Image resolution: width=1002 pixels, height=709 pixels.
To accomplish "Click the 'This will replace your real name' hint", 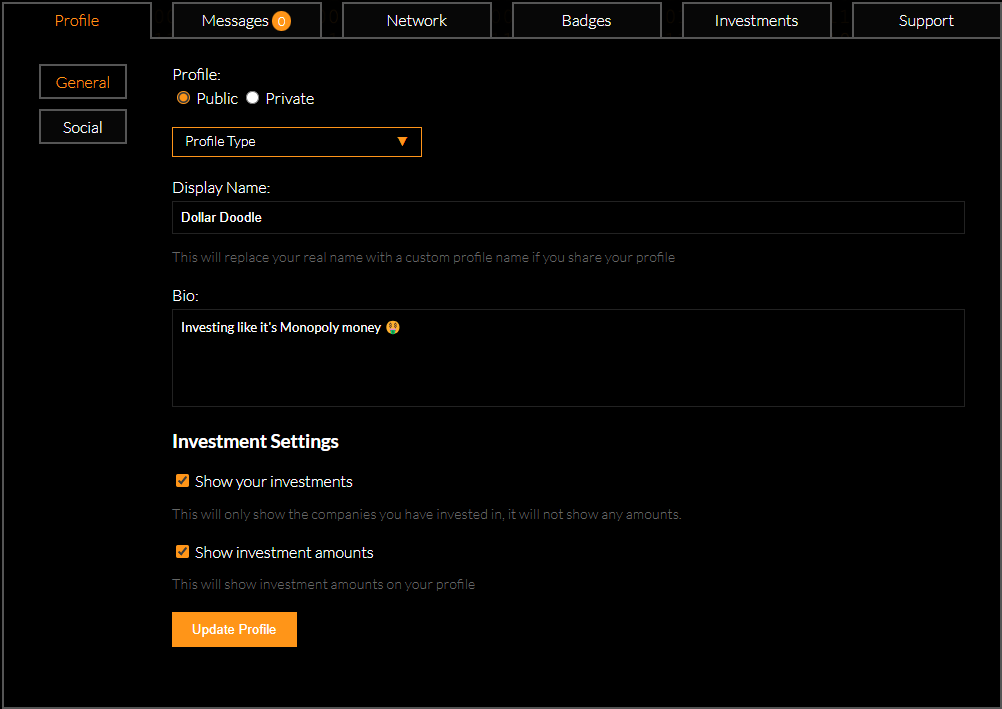I will [424, 257].
